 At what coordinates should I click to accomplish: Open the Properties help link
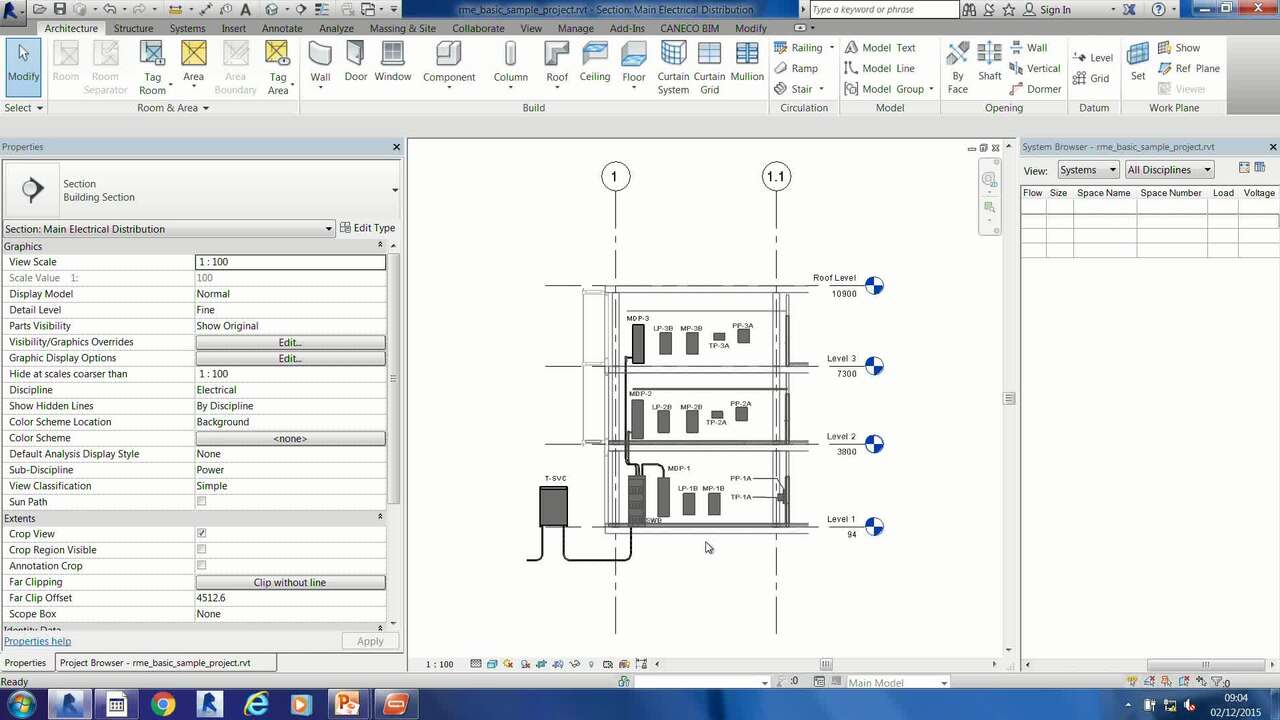pyautogui.click(x=37, y=641)
